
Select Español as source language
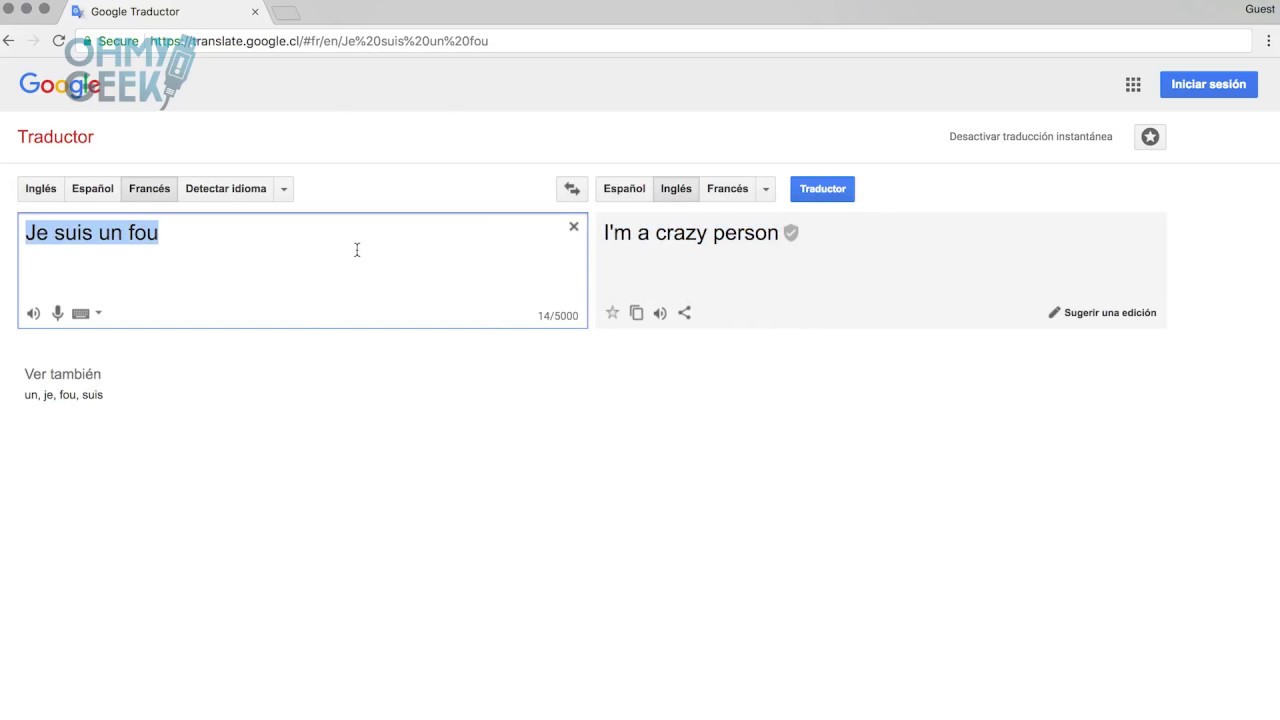click(x=93, y=189)
